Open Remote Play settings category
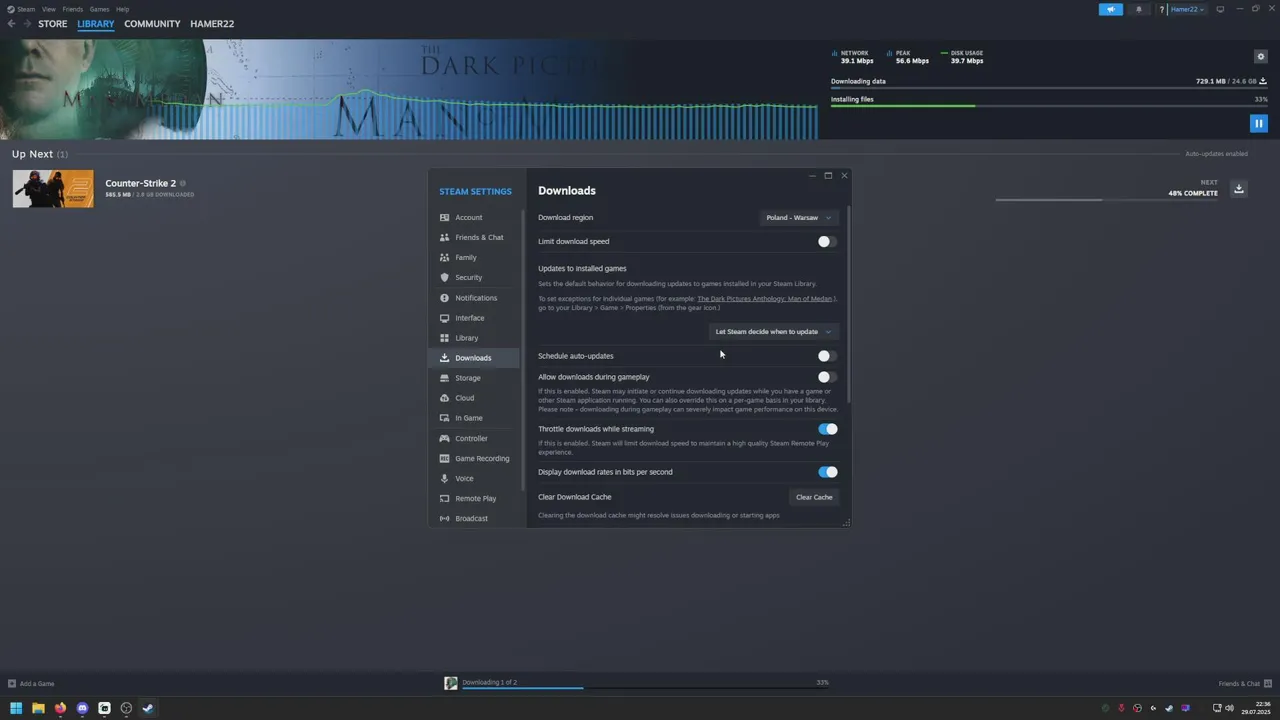 coord(474,498)
